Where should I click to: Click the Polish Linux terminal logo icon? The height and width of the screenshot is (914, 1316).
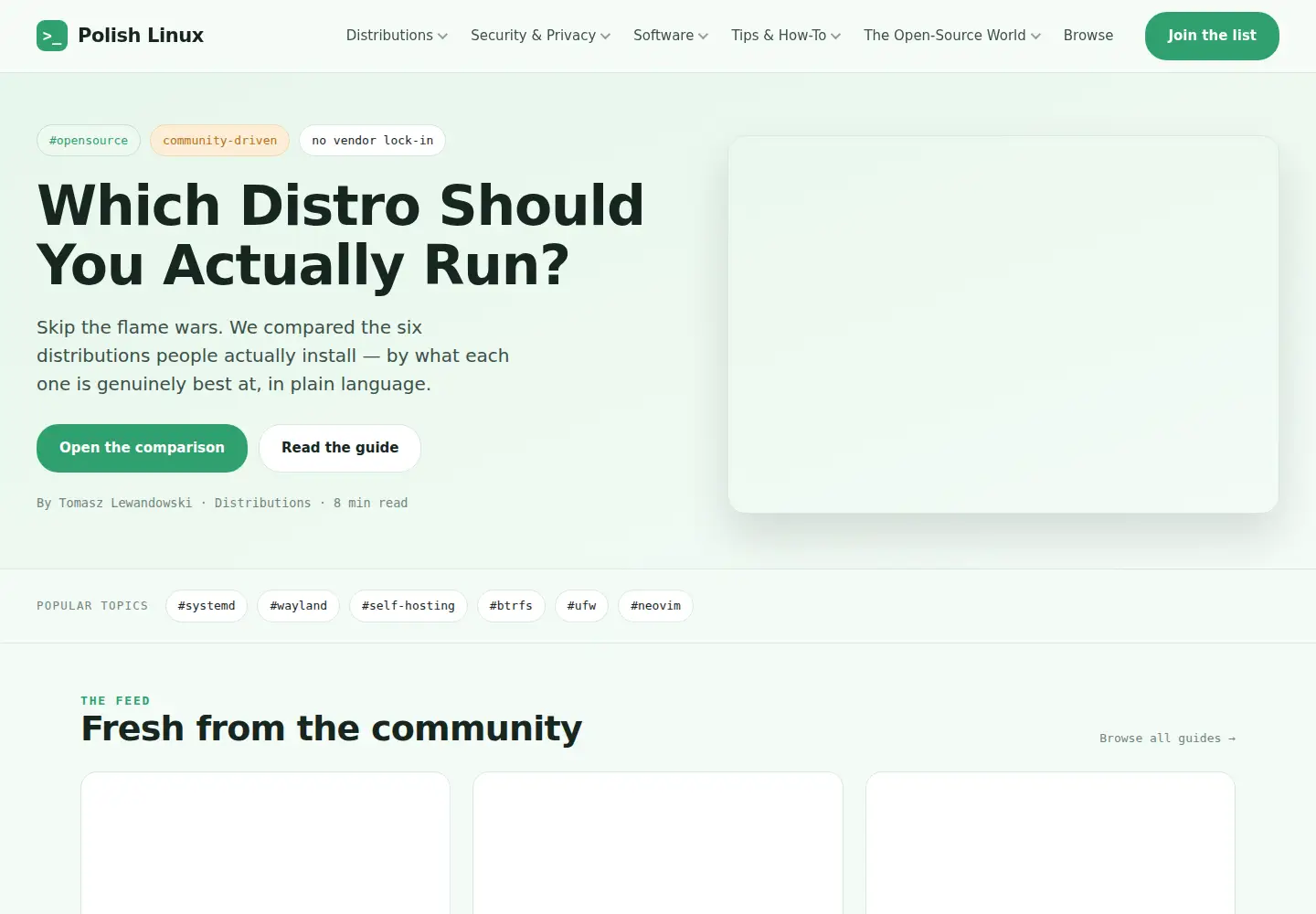click(x=52, y=36)
